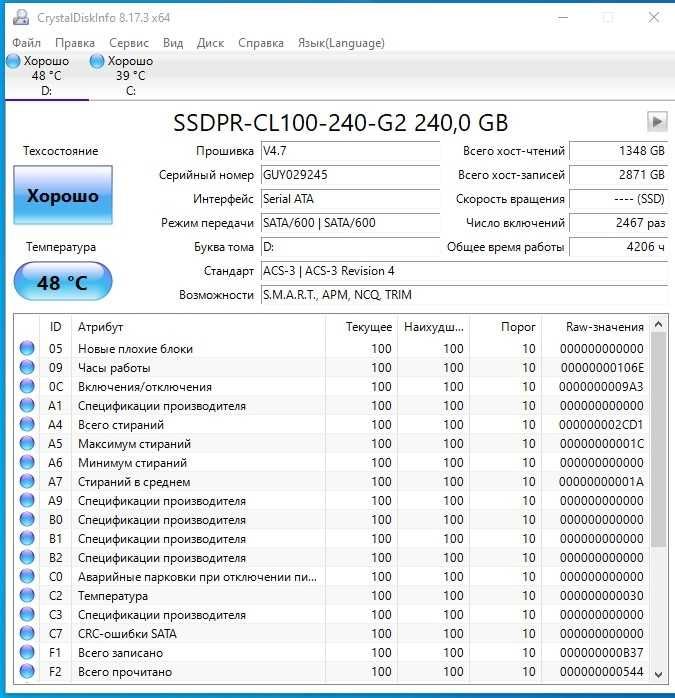Click status icon of row A6
The width and height of the screenshot is (675, 698).
(x=27, y=463)
